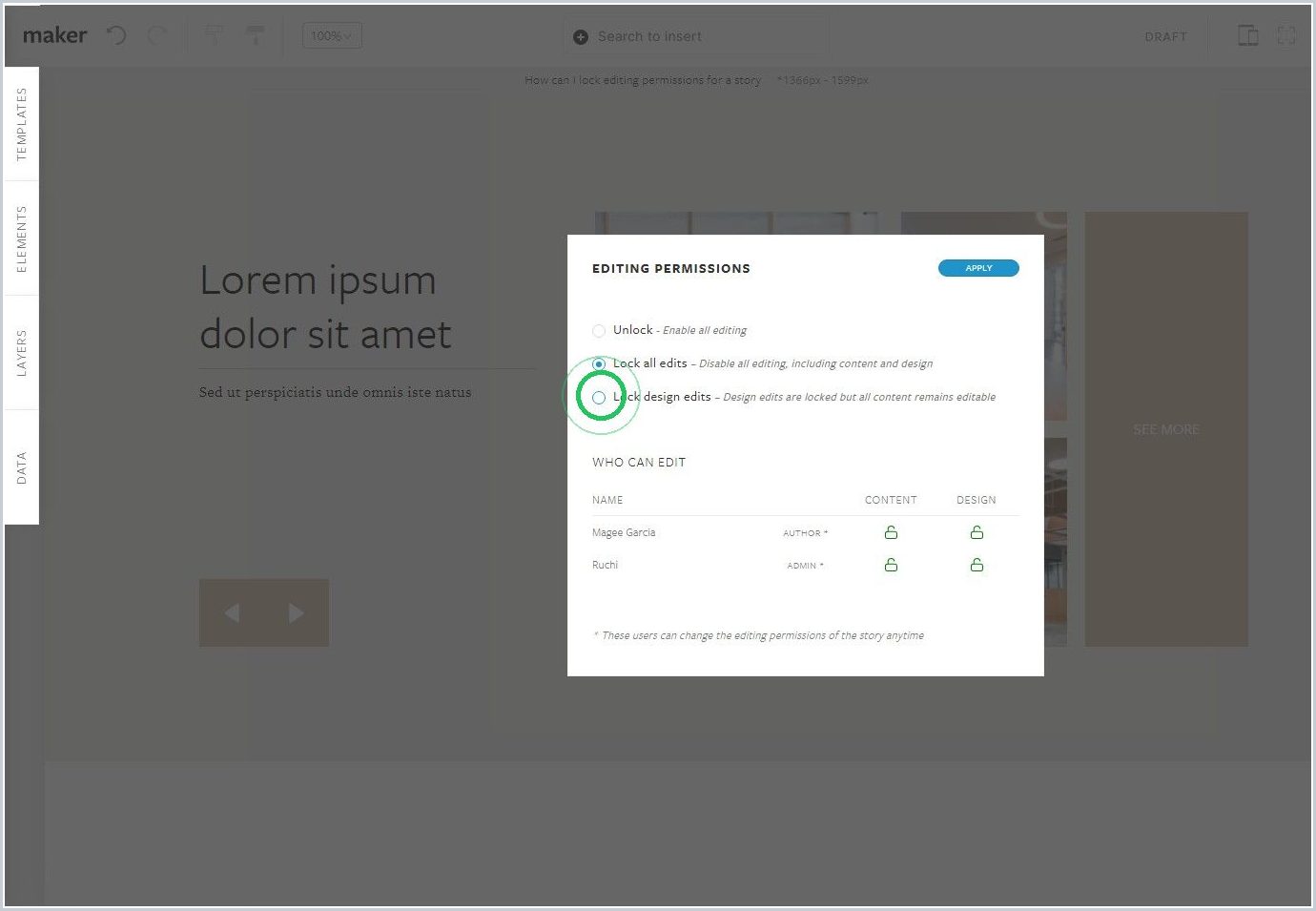Select the Lock all edits radio option
Viewport: 1316px width, 911px height.
599,364
